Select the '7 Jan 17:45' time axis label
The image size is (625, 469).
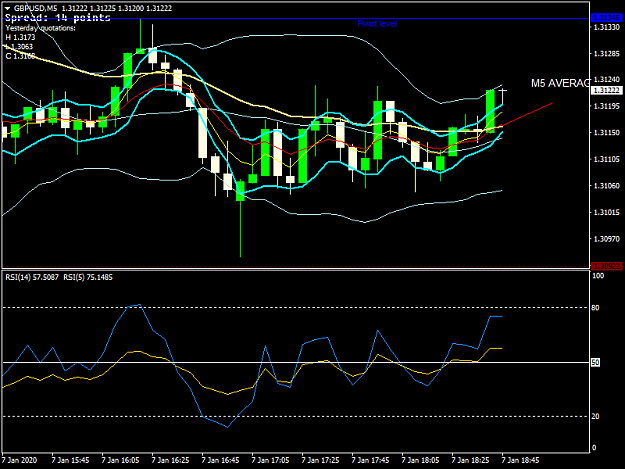(x=370, y=460)
